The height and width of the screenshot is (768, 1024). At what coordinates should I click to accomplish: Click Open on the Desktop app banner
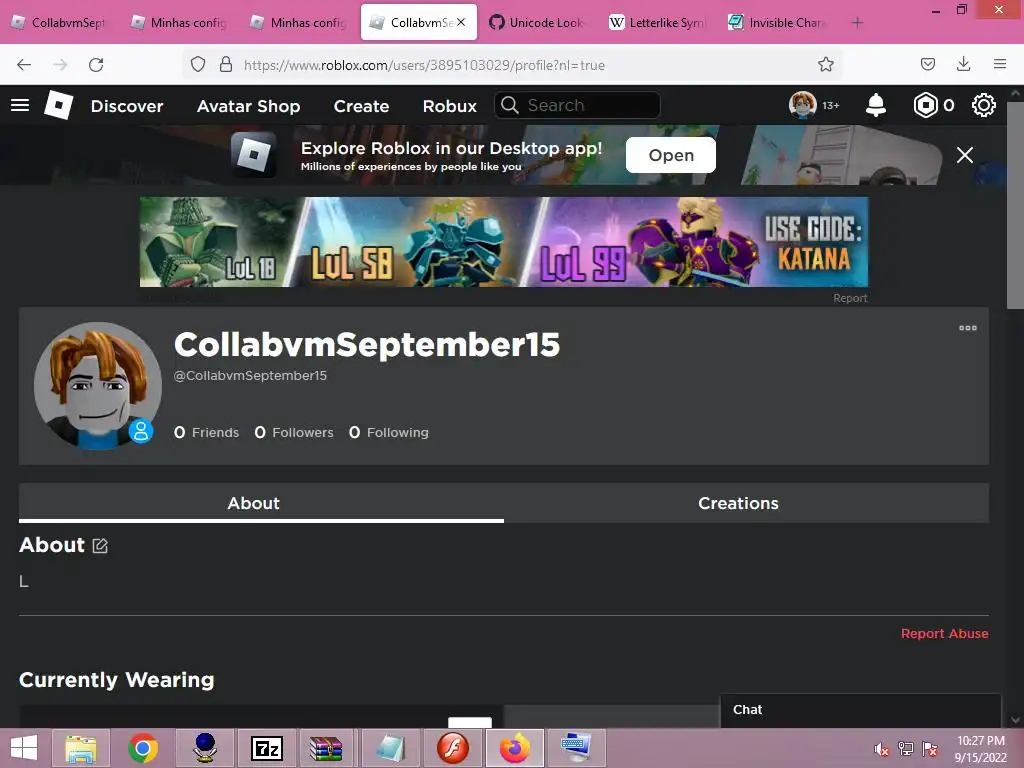[x=671, y=155]
